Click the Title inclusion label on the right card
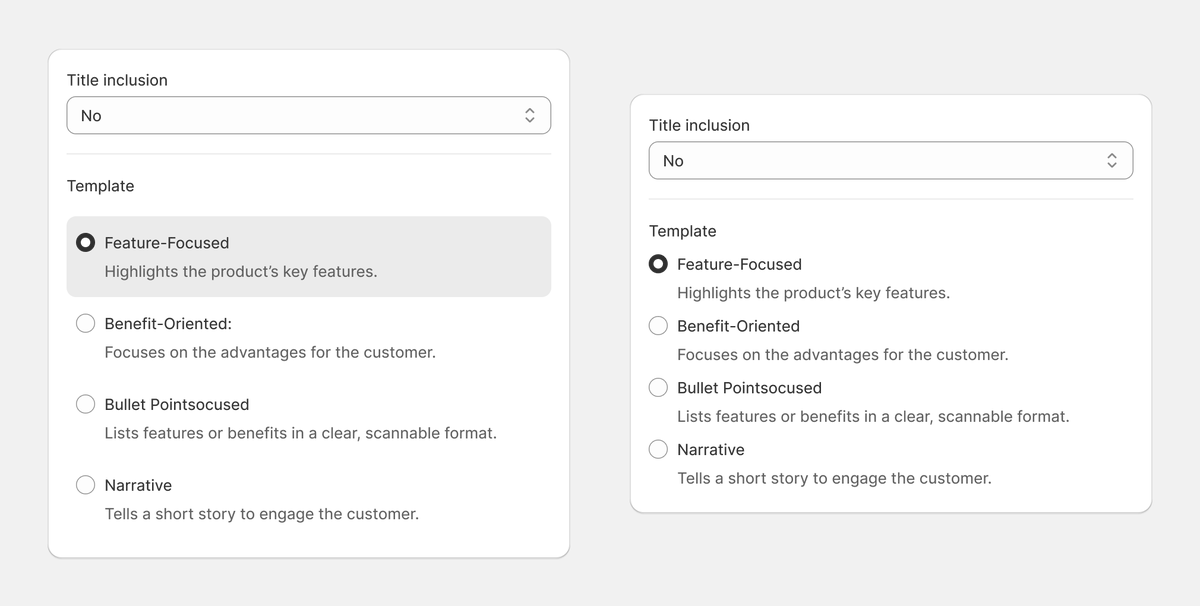 pos(699,125)
